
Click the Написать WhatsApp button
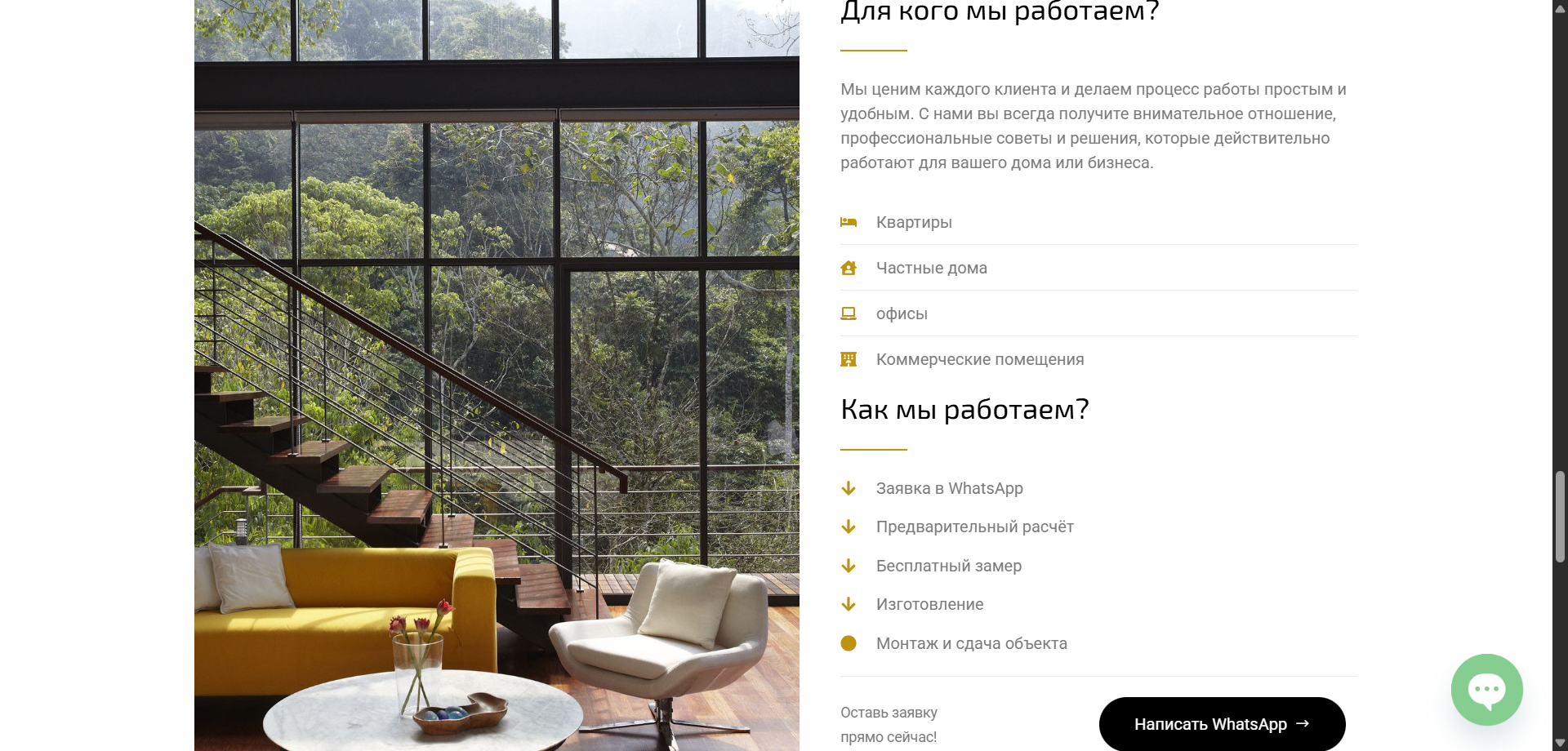(x=1222, y=724)
